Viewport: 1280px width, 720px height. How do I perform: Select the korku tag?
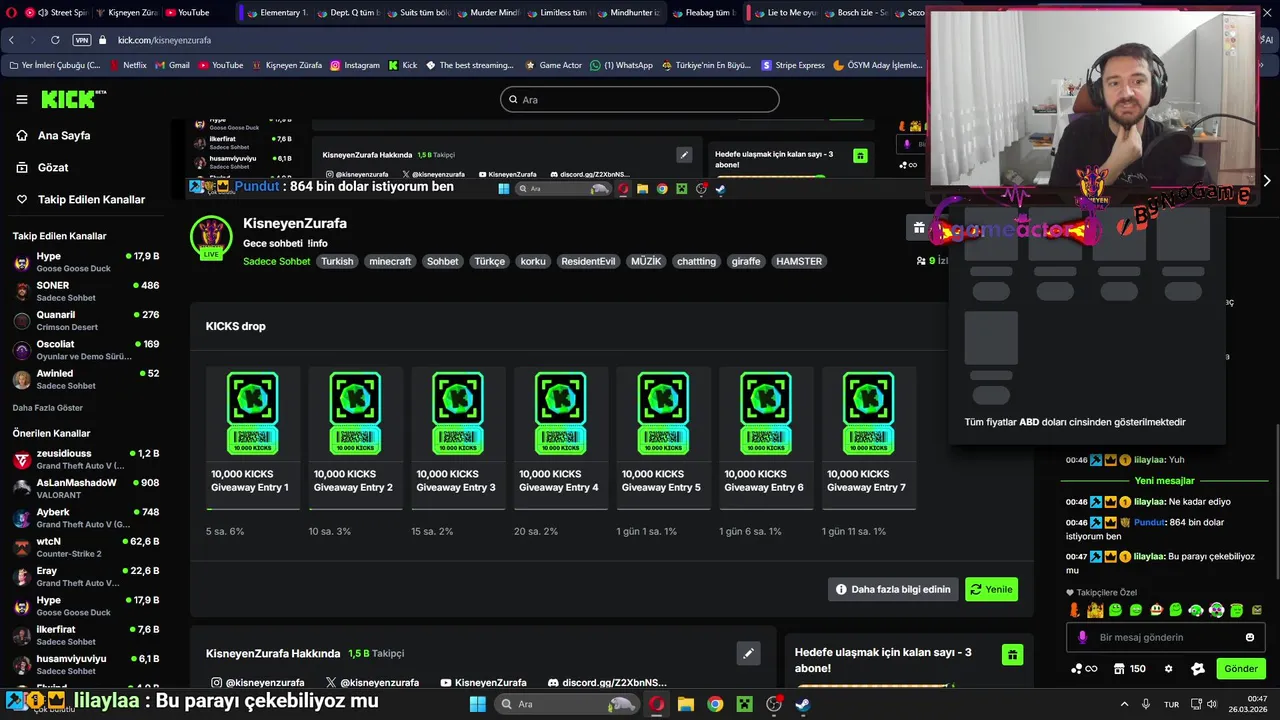533,261
